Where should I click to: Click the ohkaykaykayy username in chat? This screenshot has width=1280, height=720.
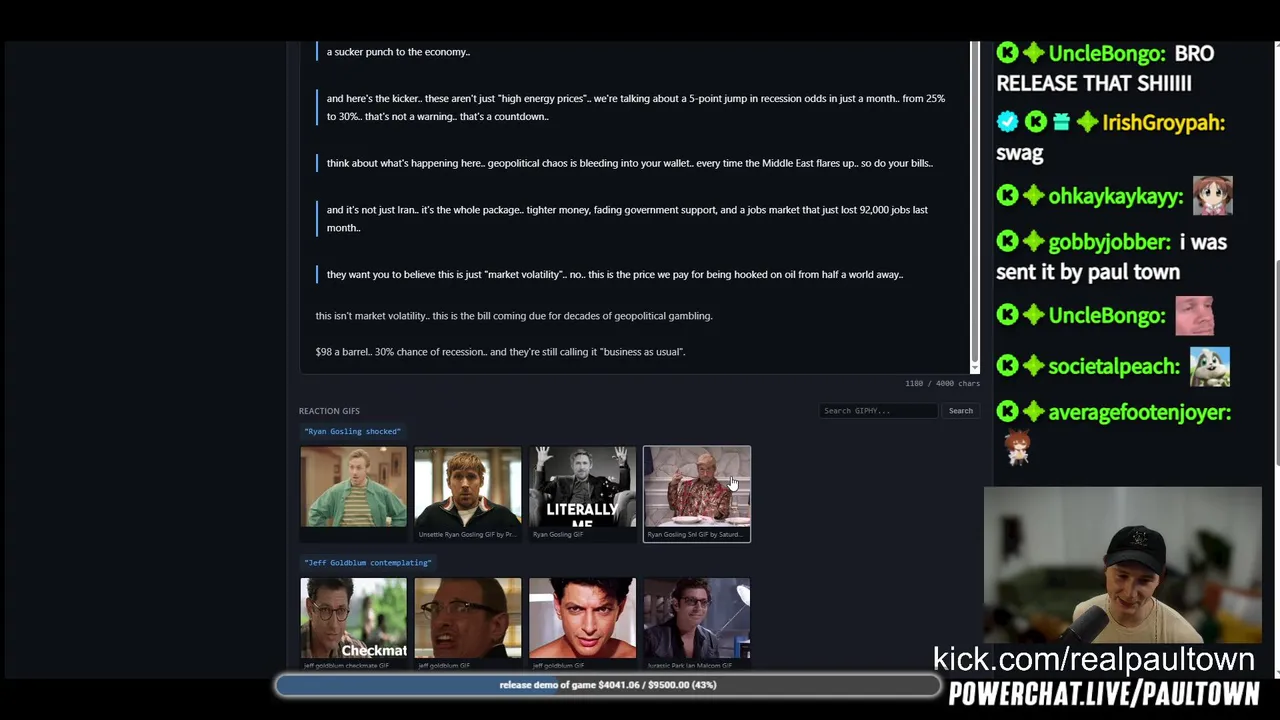pyautogui.click(x=1116, y=197)
